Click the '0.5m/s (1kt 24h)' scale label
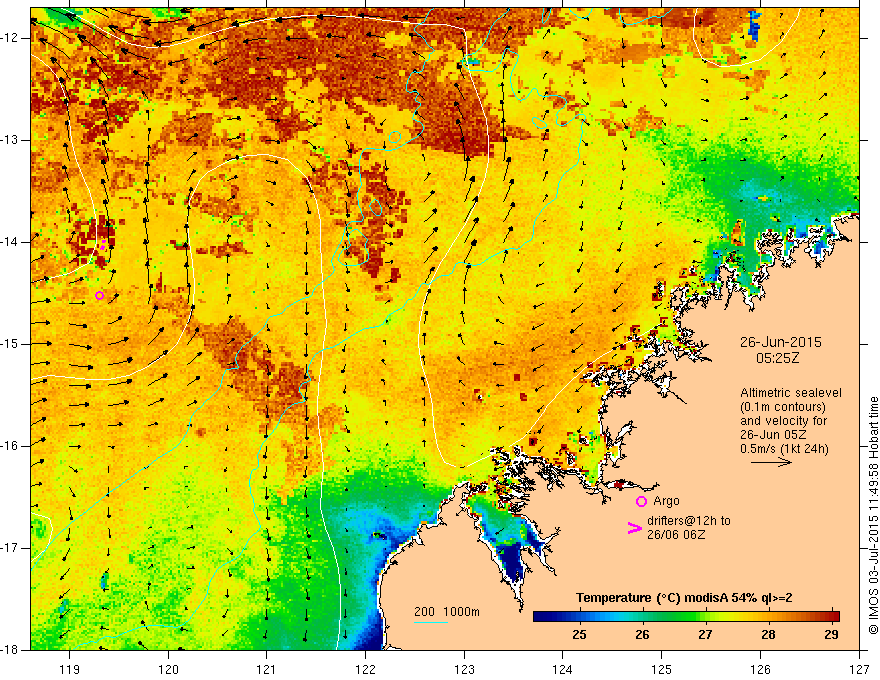Image resolution: width=880 pixels, height=680 pixels. click(x=784, y=449)
